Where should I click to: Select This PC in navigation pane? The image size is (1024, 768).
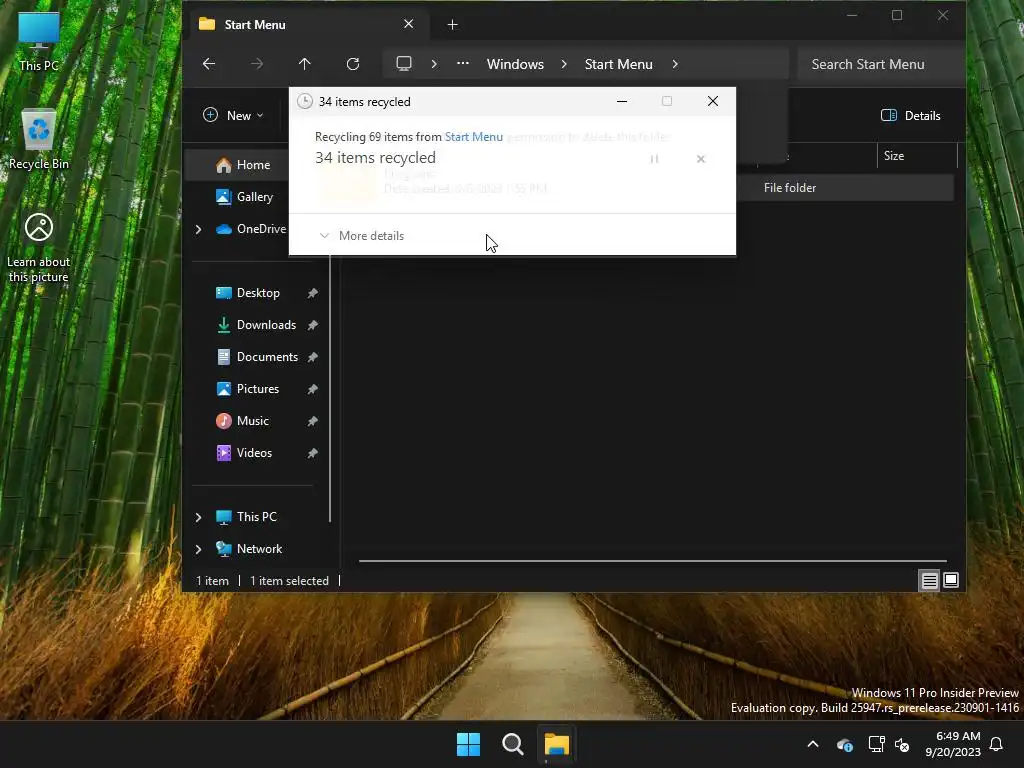246,517
